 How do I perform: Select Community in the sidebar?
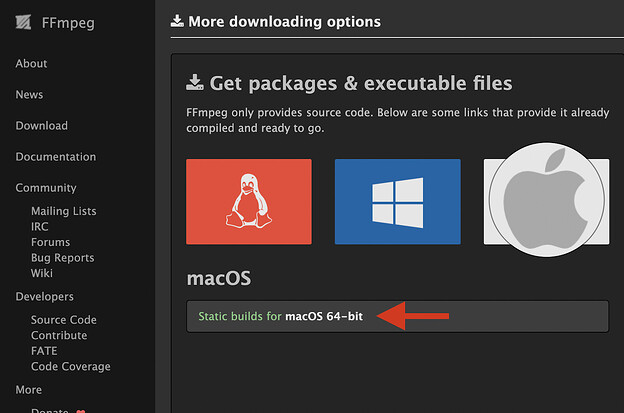click(x=46, y=188)
